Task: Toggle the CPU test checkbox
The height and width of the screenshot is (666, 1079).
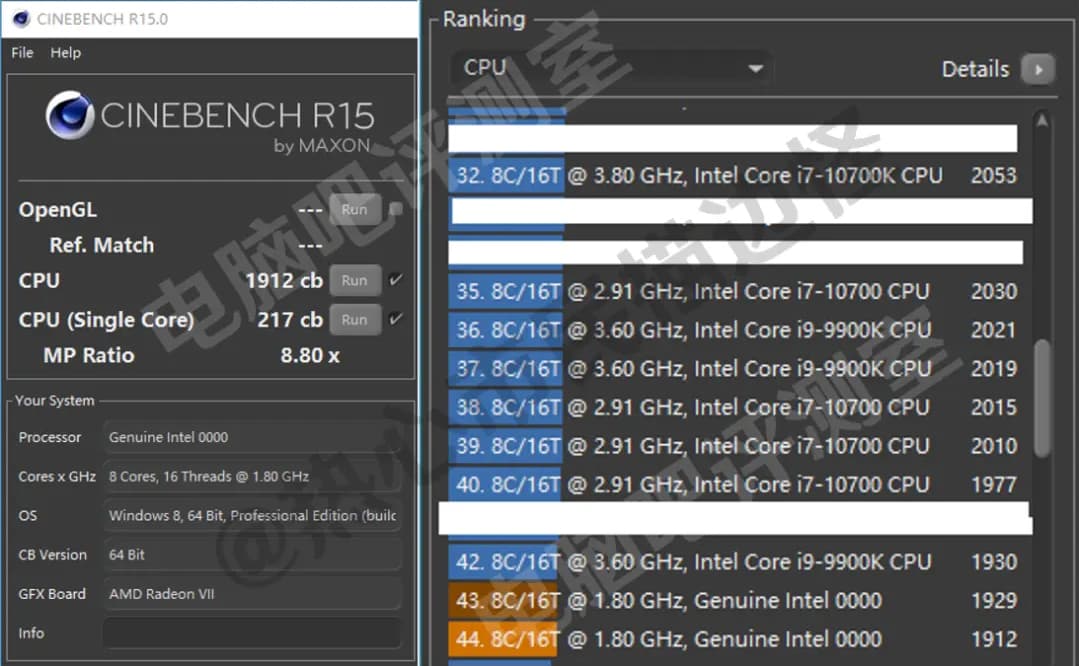Action: point(396,279)
